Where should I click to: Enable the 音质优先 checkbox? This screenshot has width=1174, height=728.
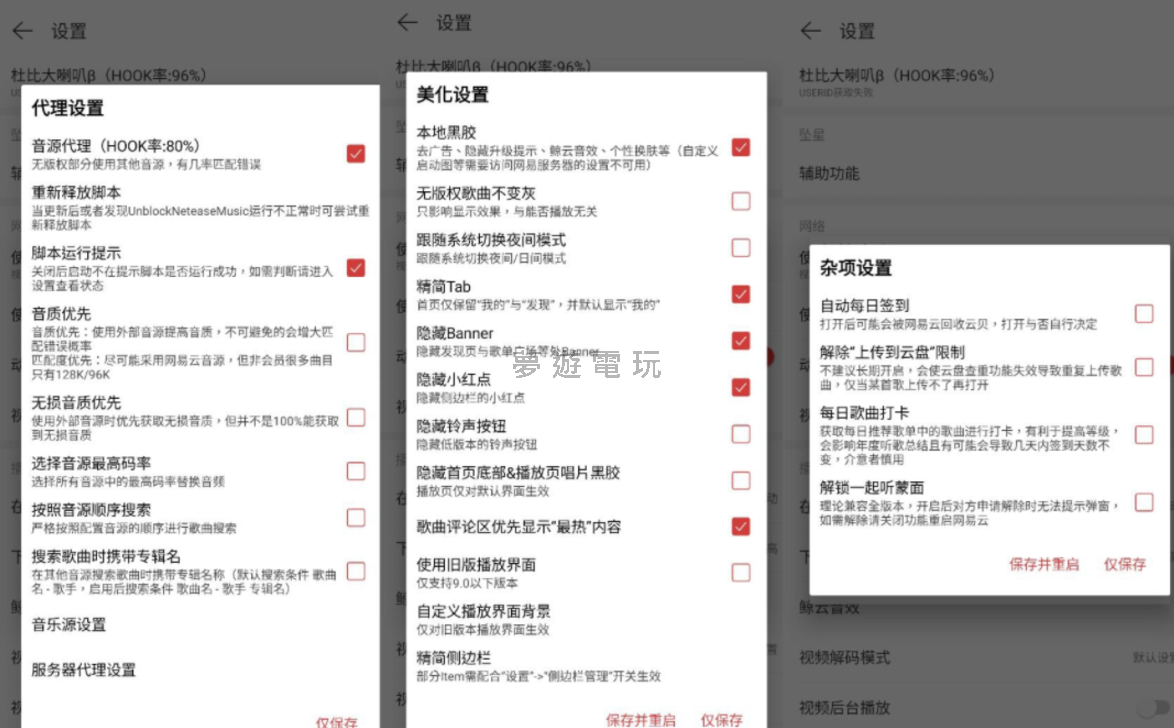click(x=355, y=342)
